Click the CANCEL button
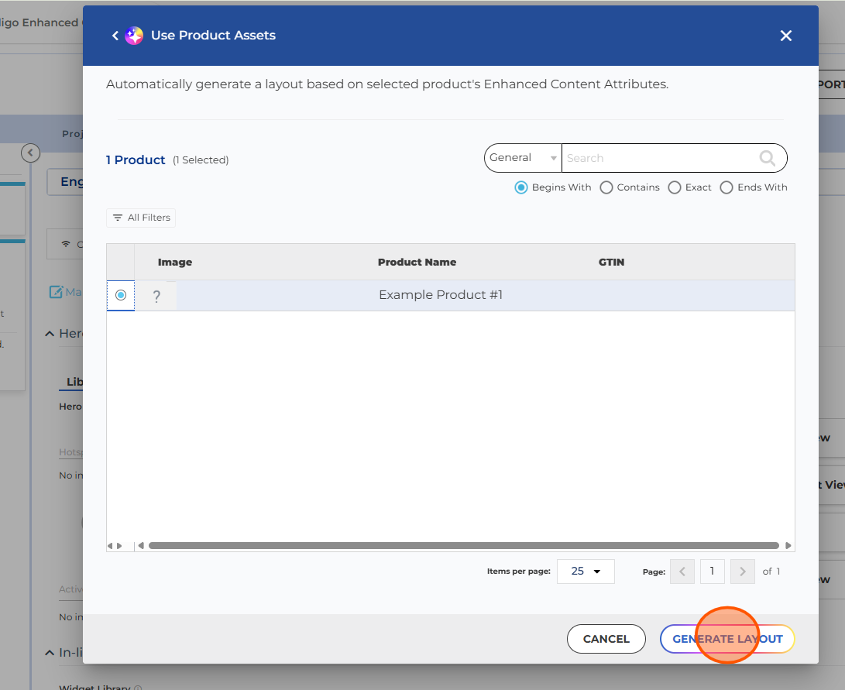 (606, 639)
